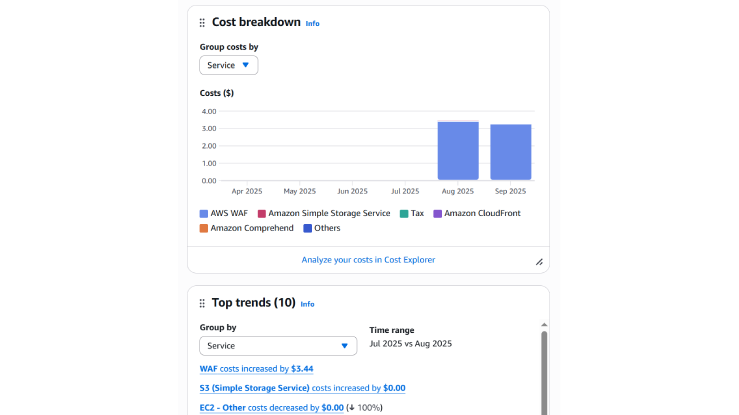Click Top trends drag handle icon
The height and width of the screenshot is (415, 739).
click(202, 303)
